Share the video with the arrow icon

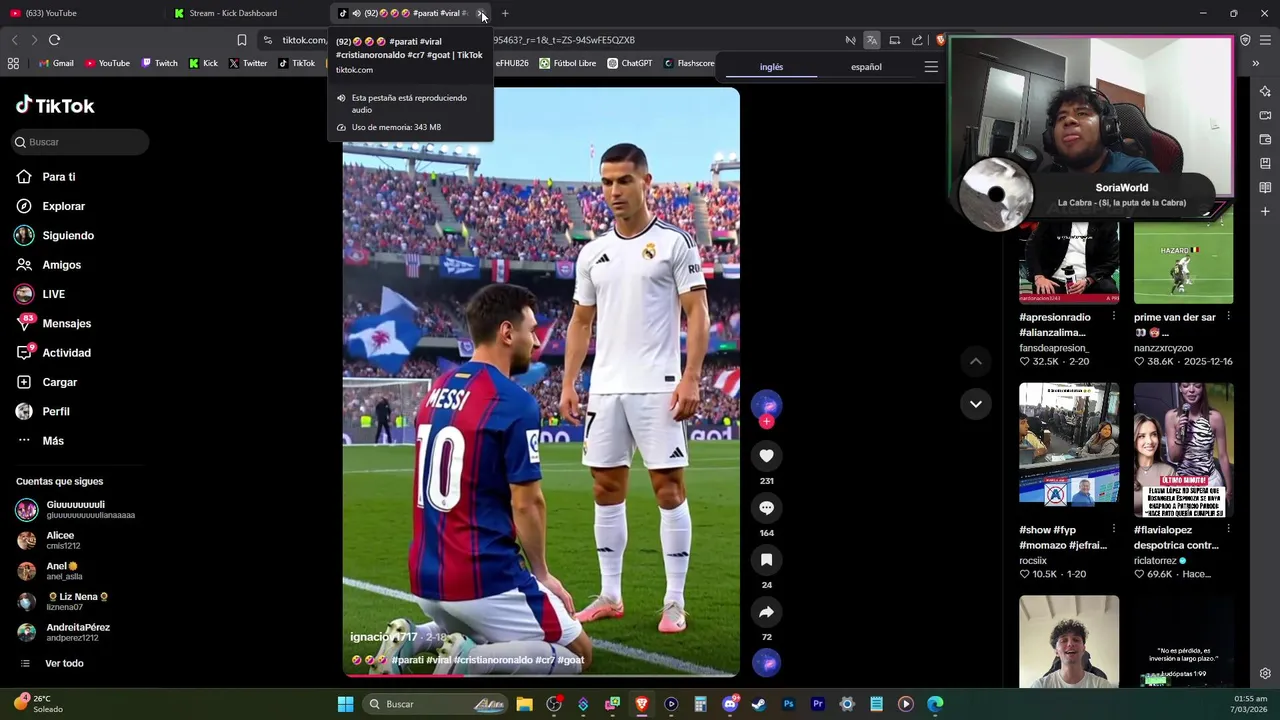coord(766,612)
